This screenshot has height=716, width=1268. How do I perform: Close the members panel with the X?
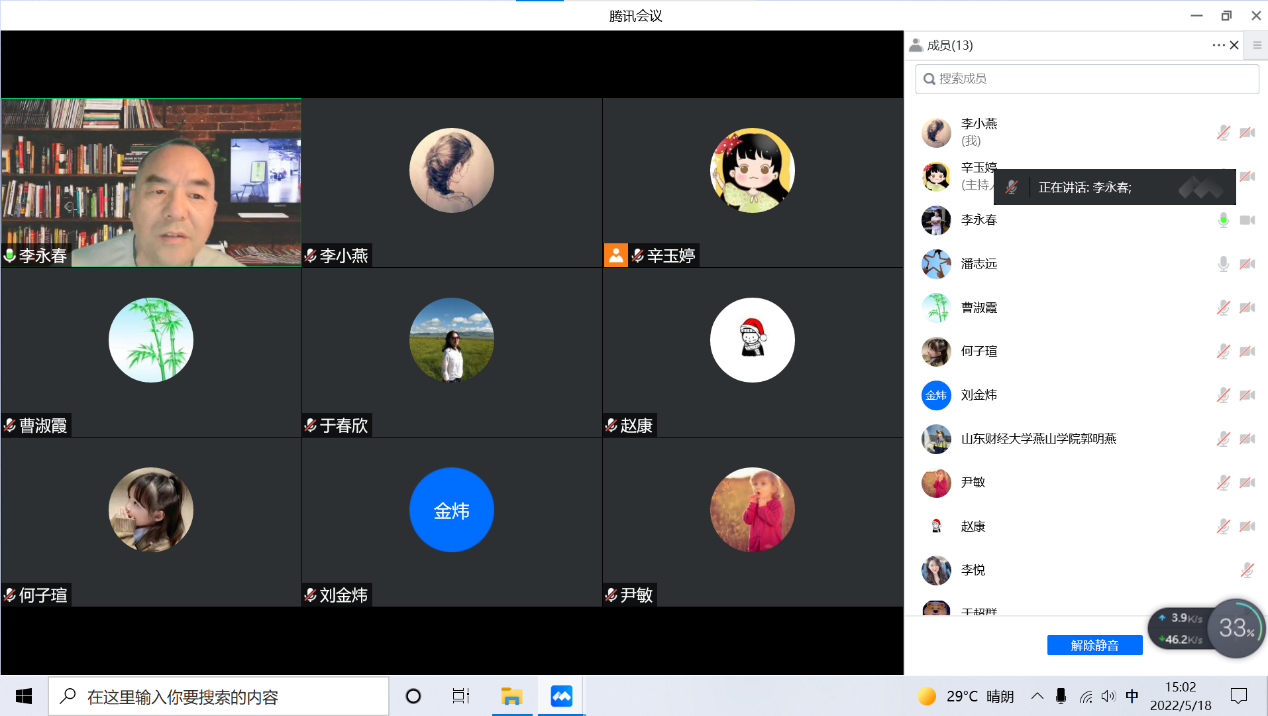pos(1234,45)
